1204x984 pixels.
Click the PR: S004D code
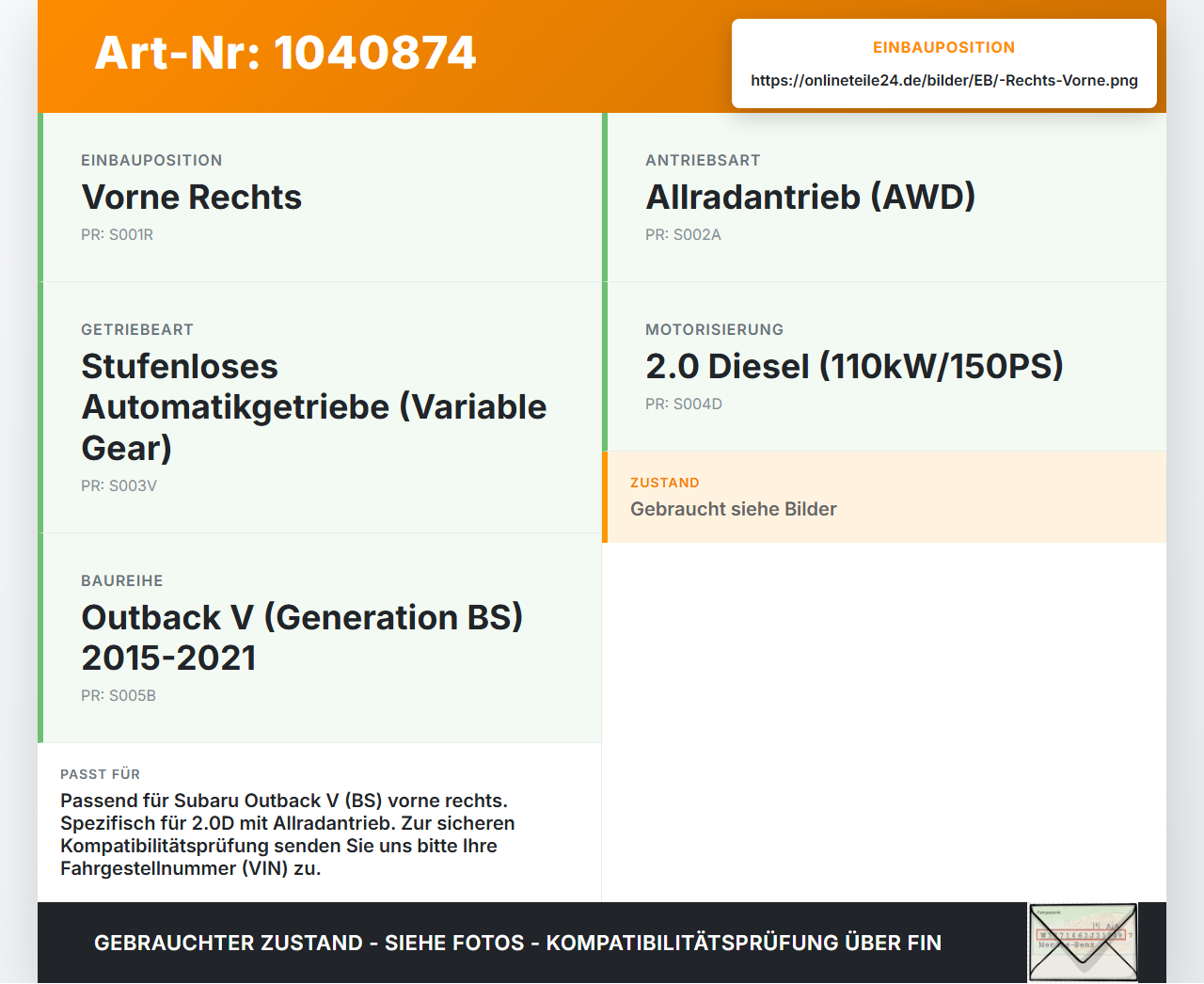tap(684, 404)
